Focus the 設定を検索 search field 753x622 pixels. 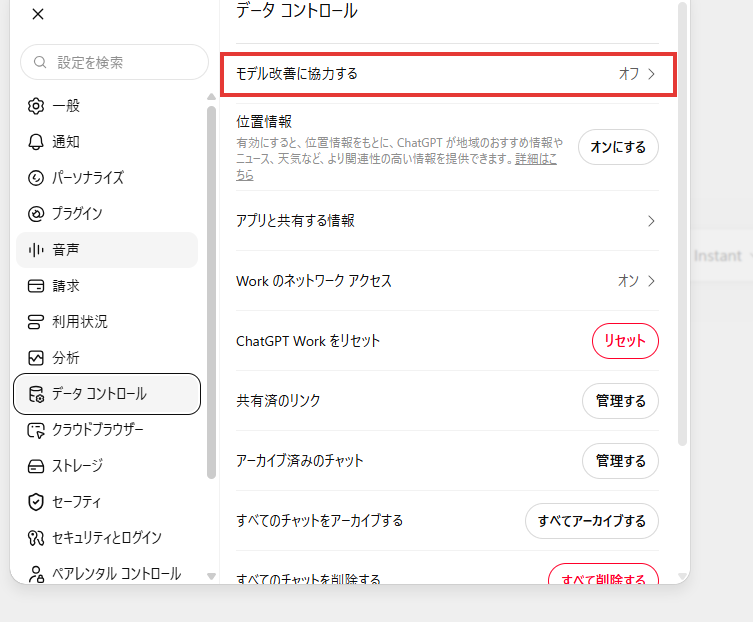(x=114, y=62)
